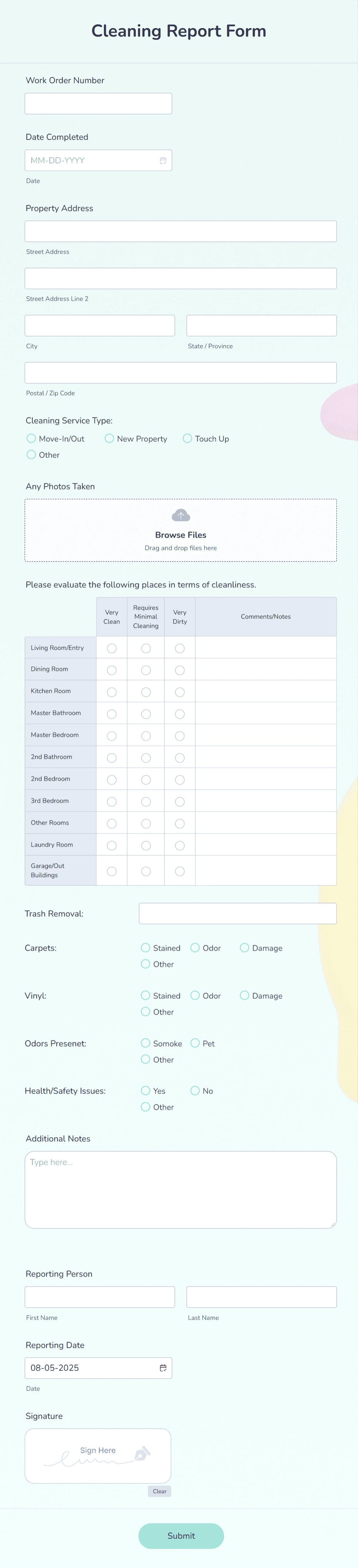This screenshot has width=358, height=1568.
Task: Select Move-In/Out cleaning service type
Action: (x=32, y=438)
